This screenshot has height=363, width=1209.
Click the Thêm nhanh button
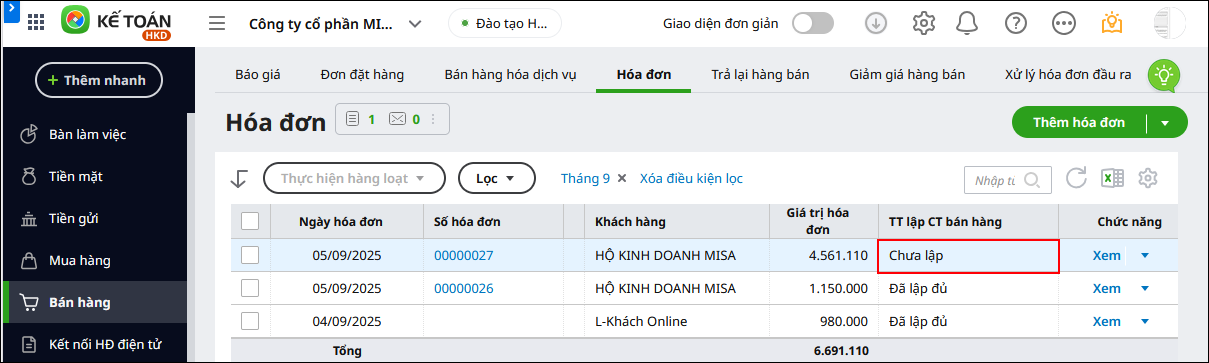99,80
